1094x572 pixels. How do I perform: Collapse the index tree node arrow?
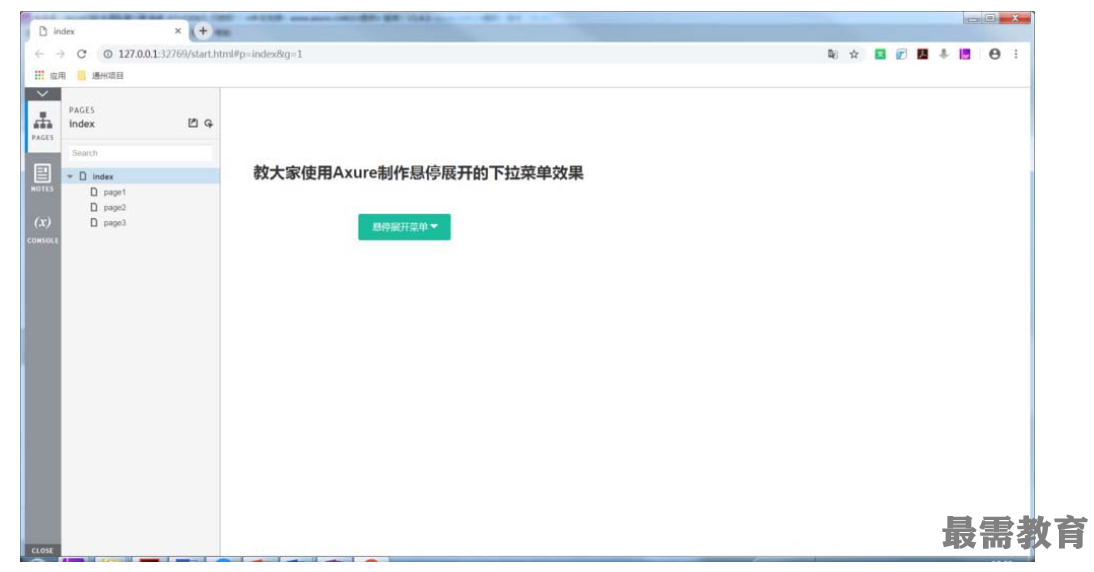[x=70, y=176]
